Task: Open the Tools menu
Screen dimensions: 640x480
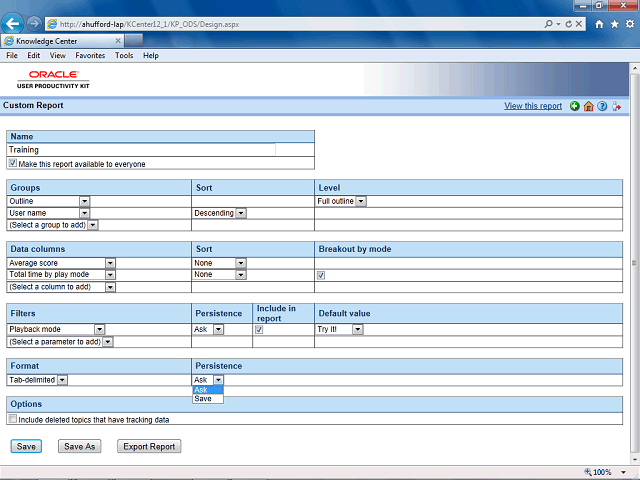Action: (x=124, y=56)
